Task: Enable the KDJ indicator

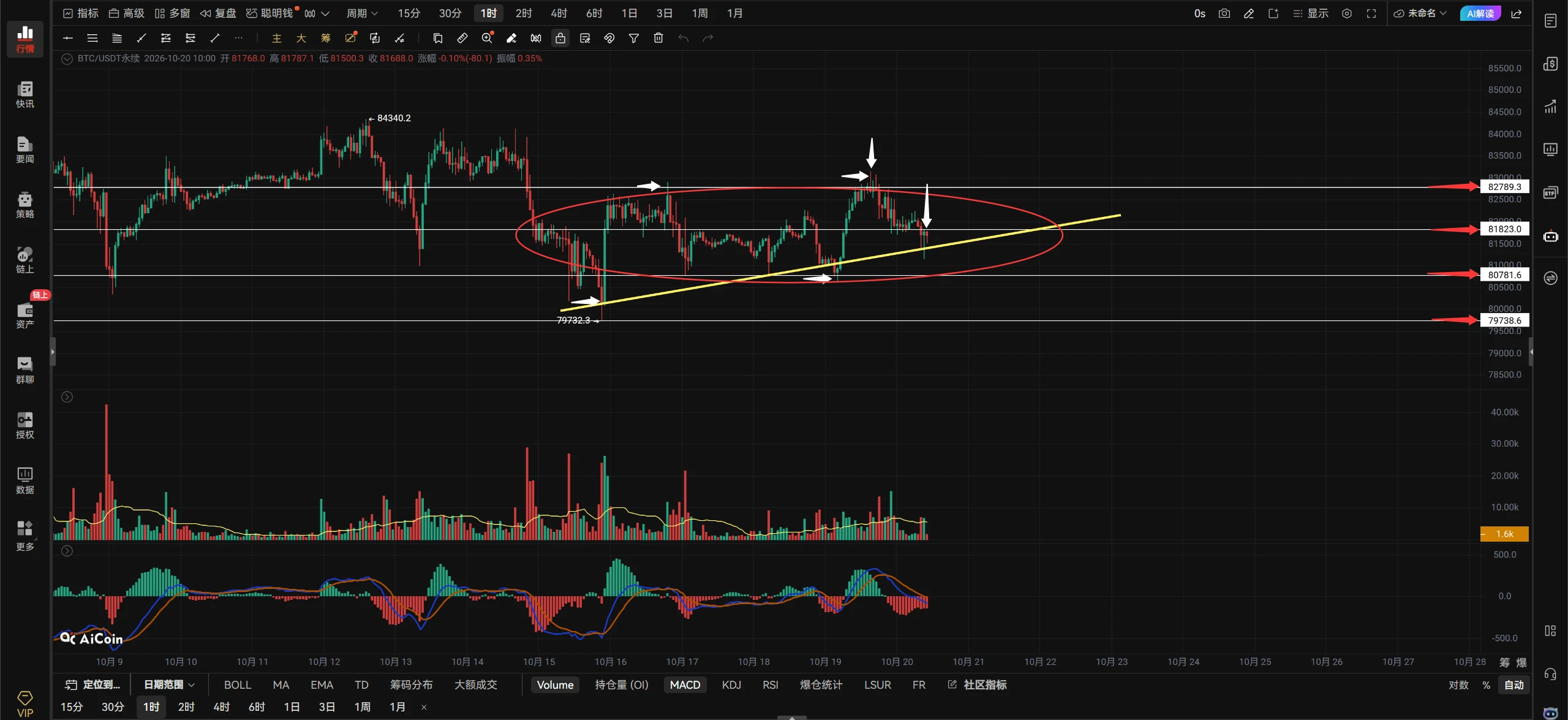Action: 731,684
